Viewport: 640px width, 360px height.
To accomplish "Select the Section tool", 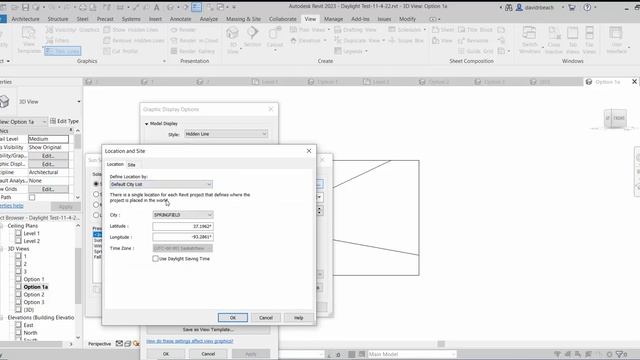I will click(252, 37).
